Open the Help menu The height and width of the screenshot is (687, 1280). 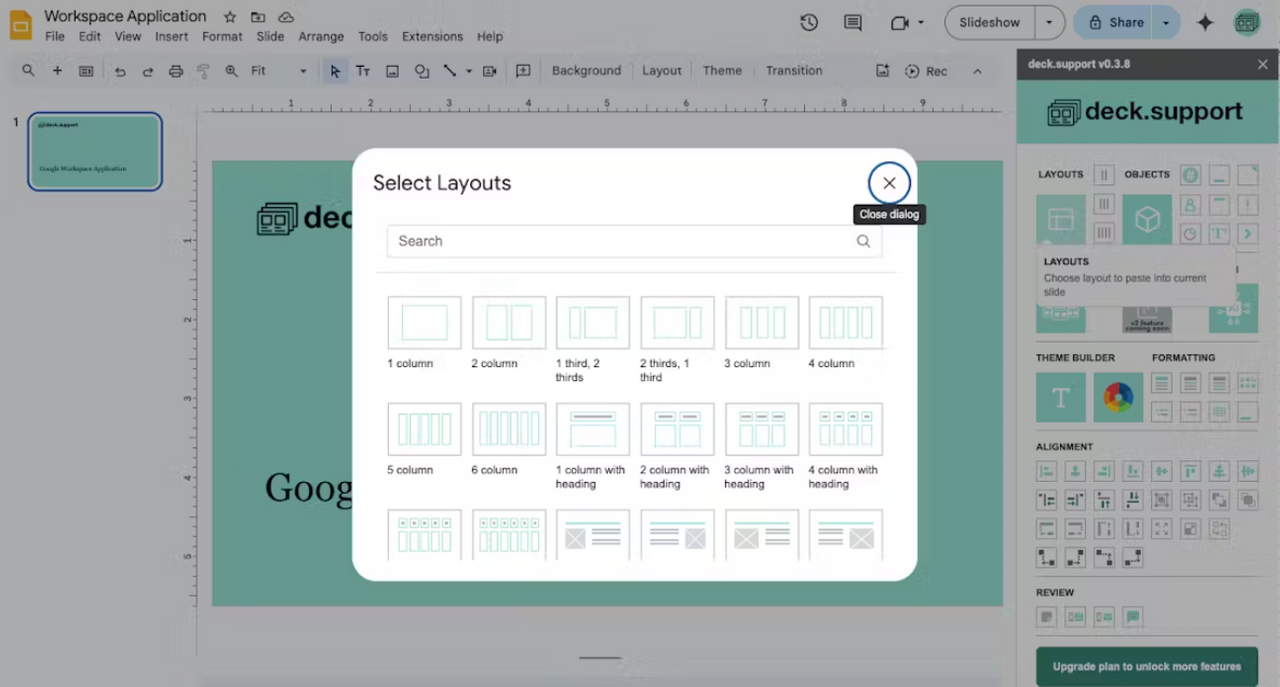pos(490,37)
